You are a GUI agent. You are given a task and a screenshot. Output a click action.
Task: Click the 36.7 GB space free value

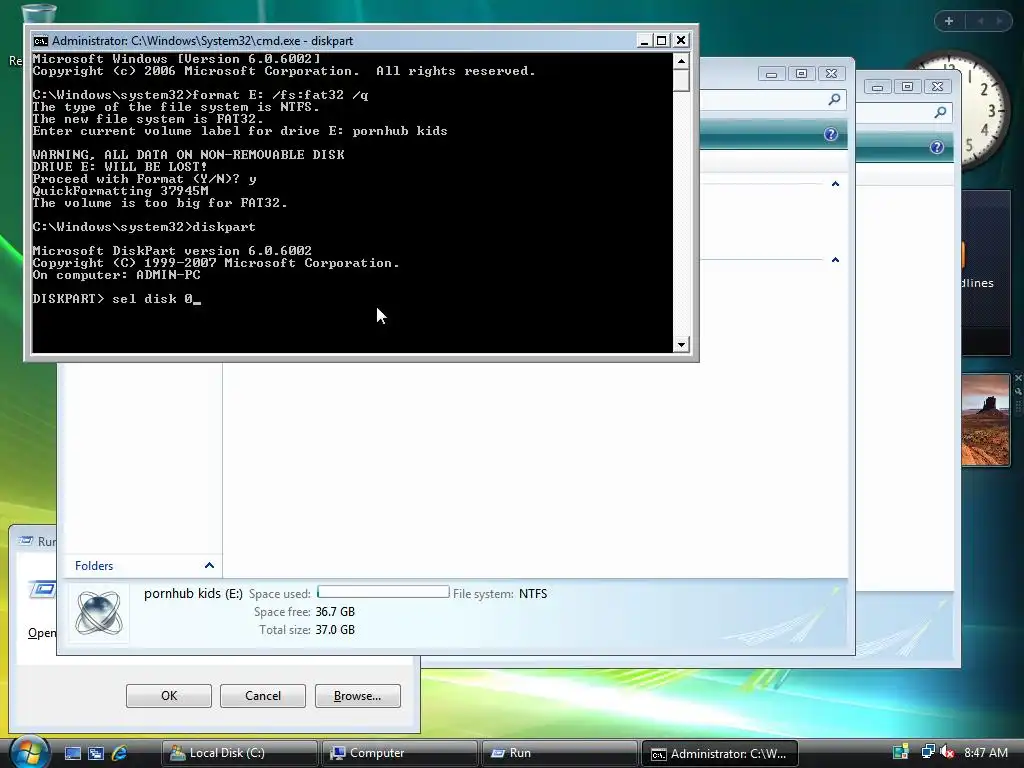[x=335, y=612]
